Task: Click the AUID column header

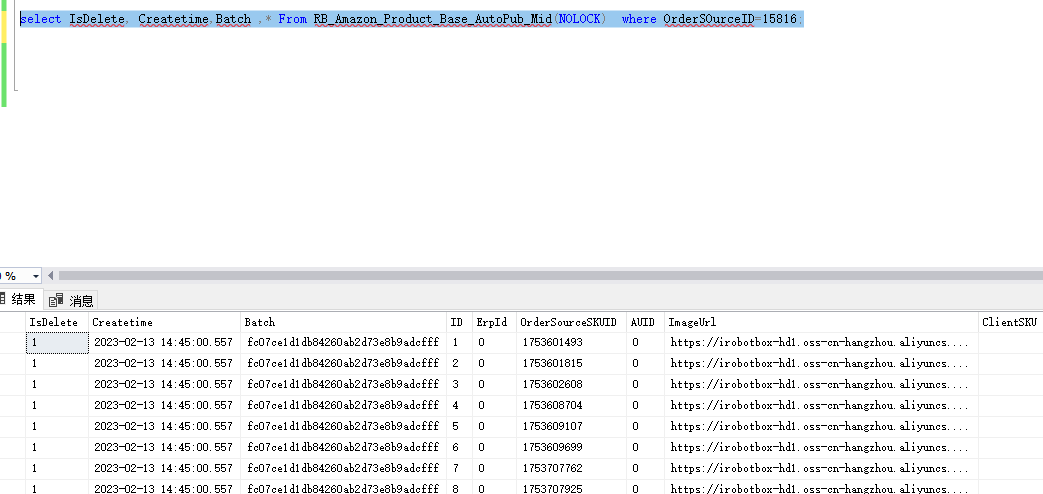Action: coord(645,322)
